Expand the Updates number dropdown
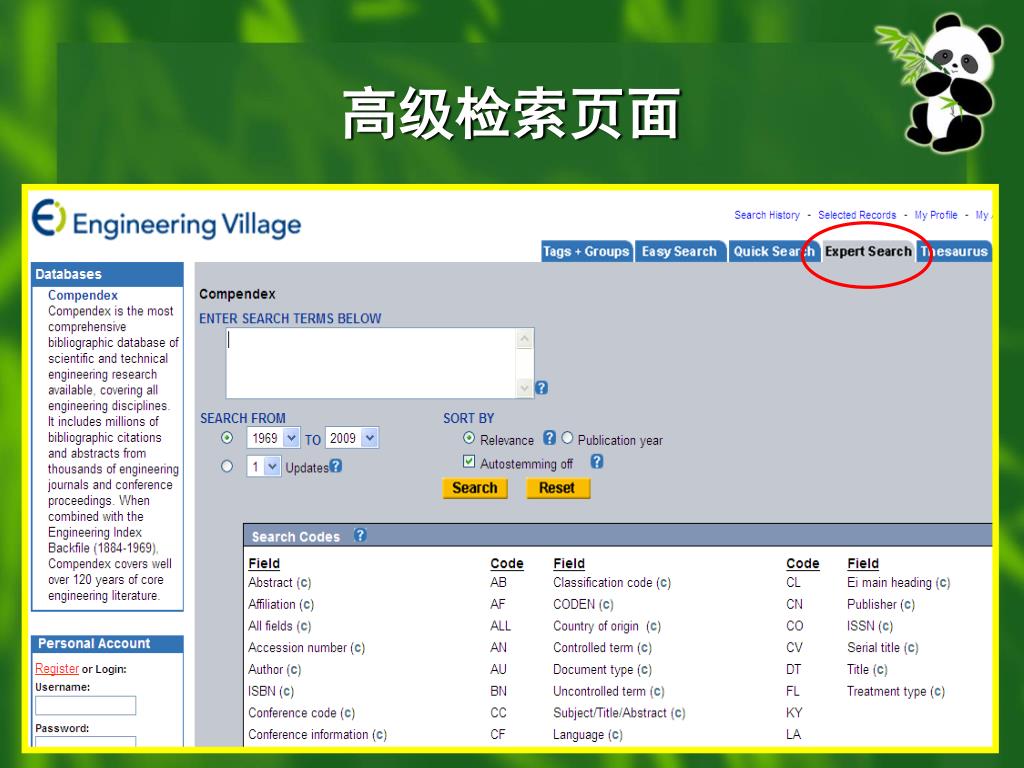Image resolution: width=1024 pixels, height=768 pixels. (264, 466)
